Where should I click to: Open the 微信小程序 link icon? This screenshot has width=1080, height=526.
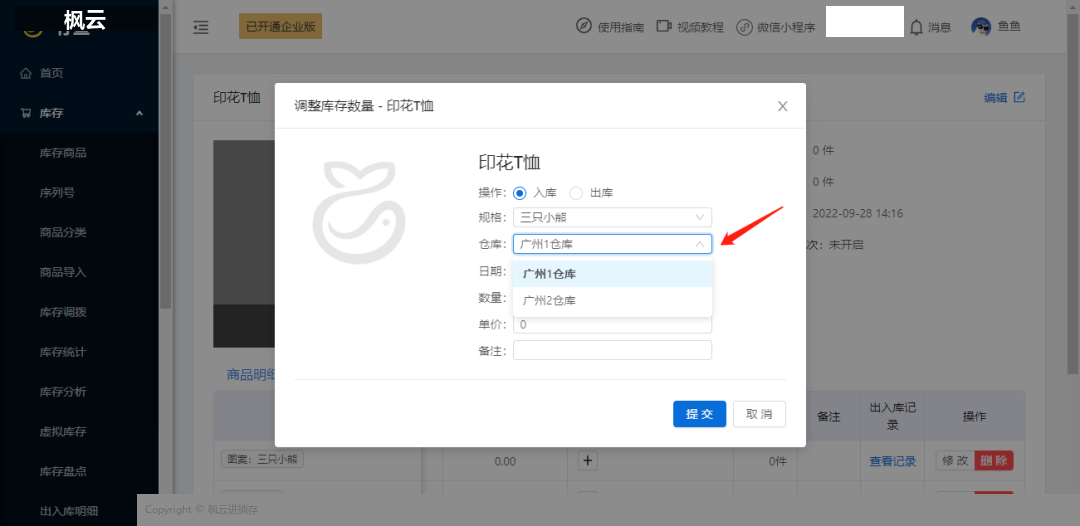click(744, 27)
